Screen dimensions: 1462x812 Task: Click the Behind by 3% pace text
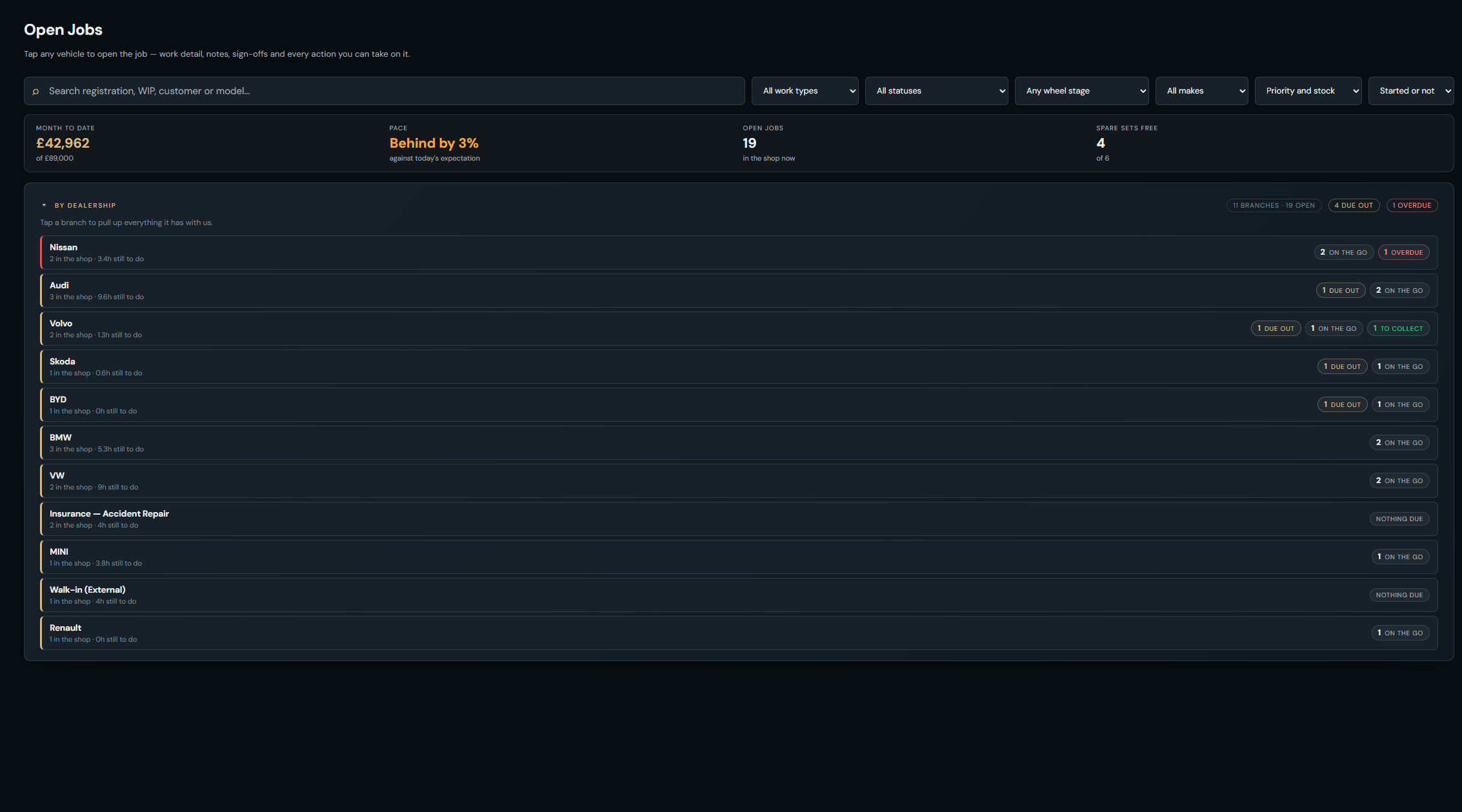click(x=434, y=143)
